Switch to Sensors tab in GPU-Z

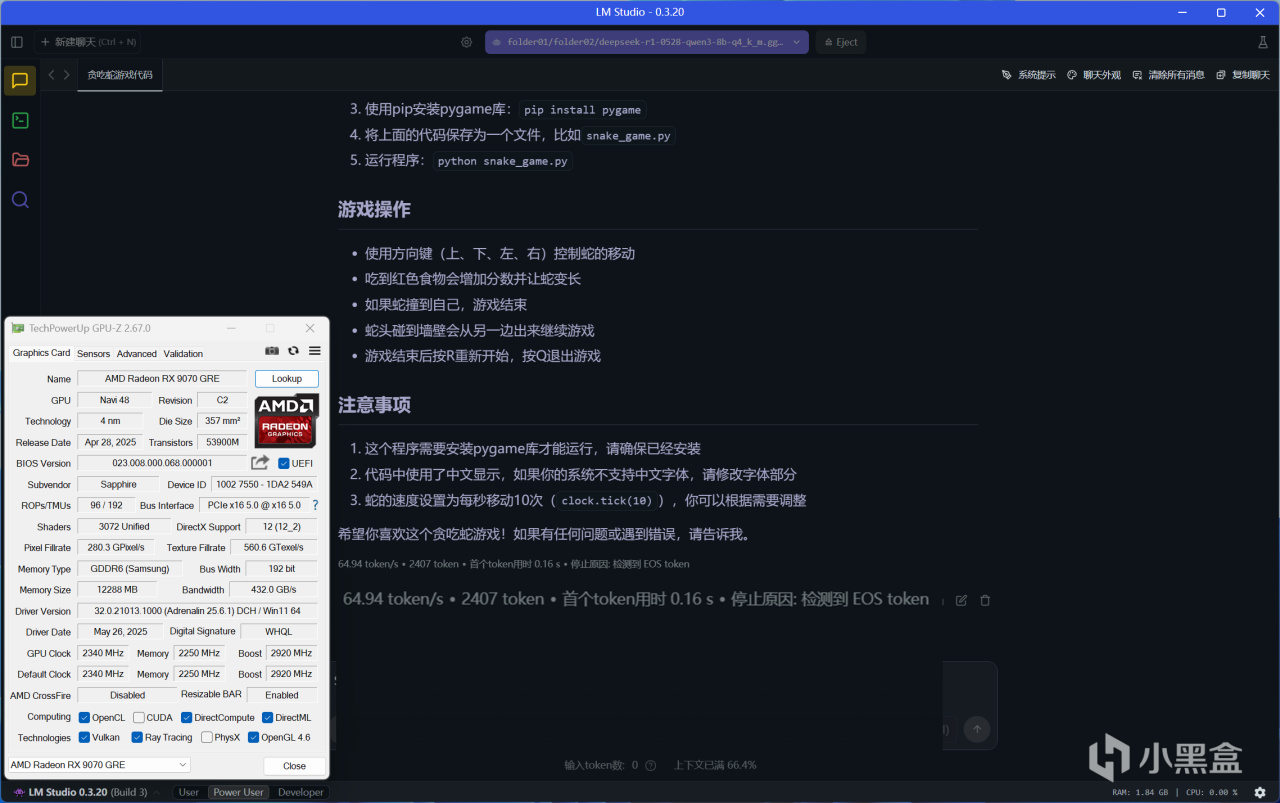click(x=94, y=353)
